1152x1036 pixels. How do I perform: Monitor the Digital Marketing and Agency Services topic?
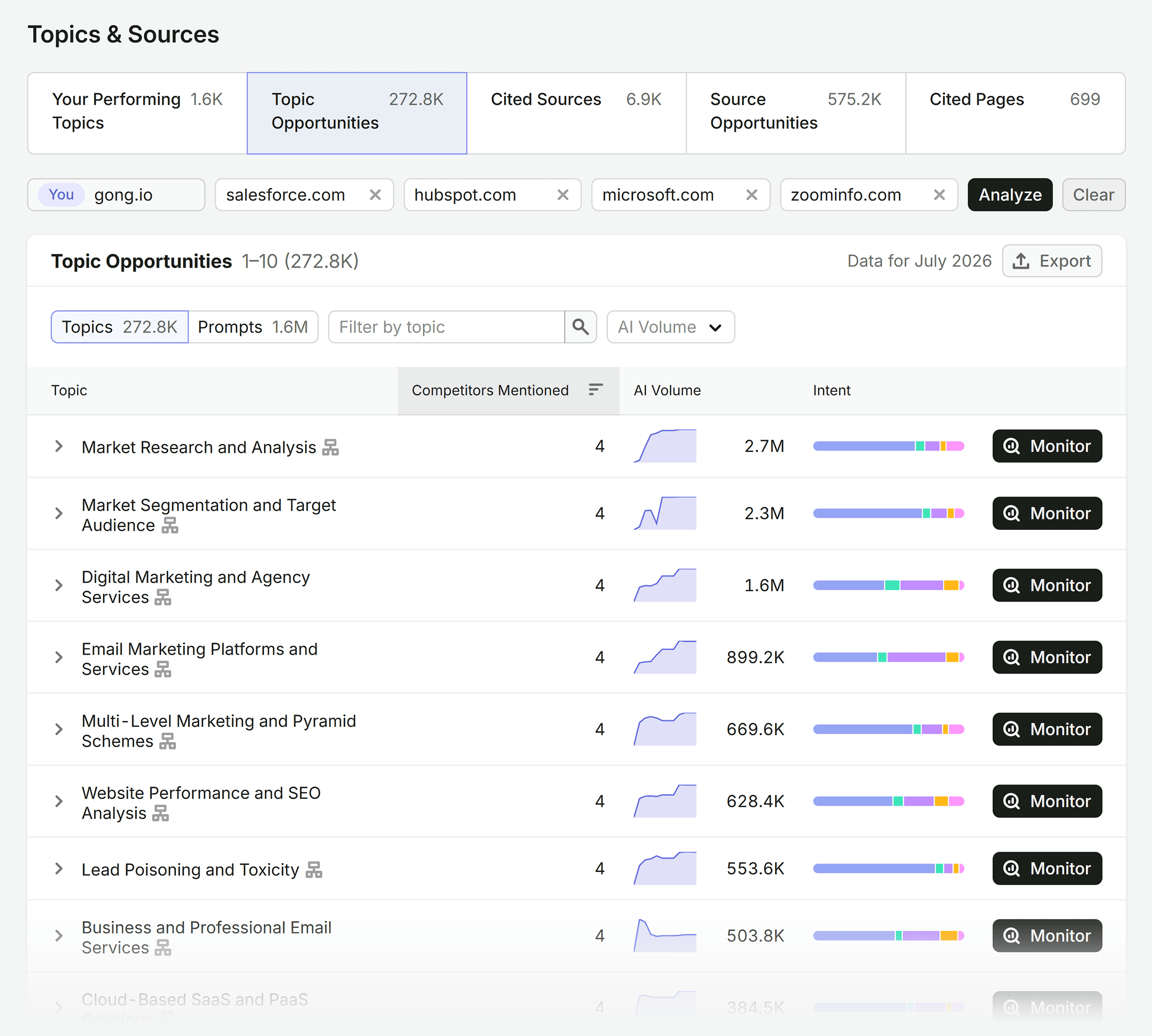coord(1046,585)
